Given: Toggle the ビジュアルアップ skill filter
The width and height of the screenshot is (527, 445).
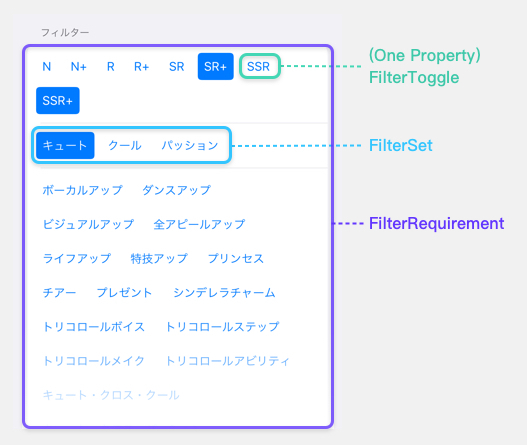Looking at the screenshot, I should click(x=88, y=224).
